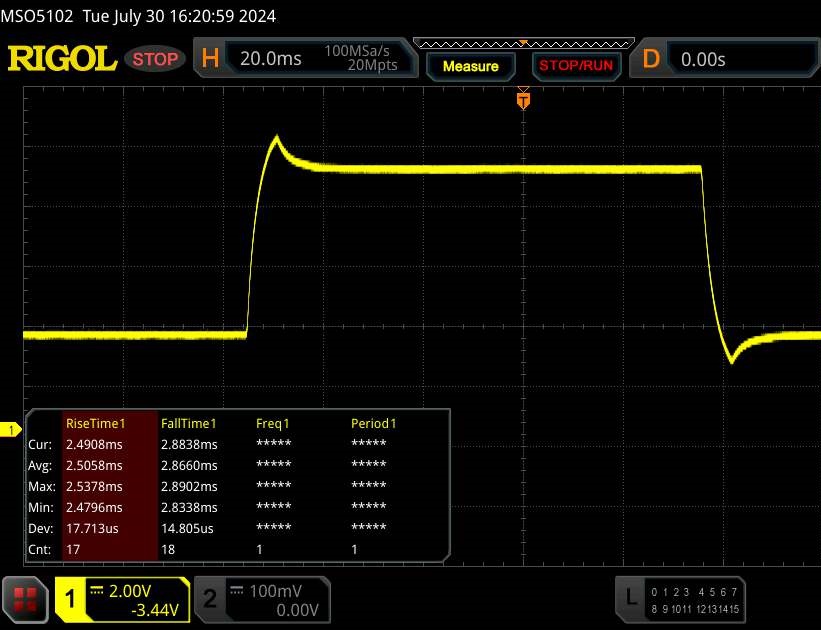Click FallTime1 max value 2.8902ms

coord(189,486)
